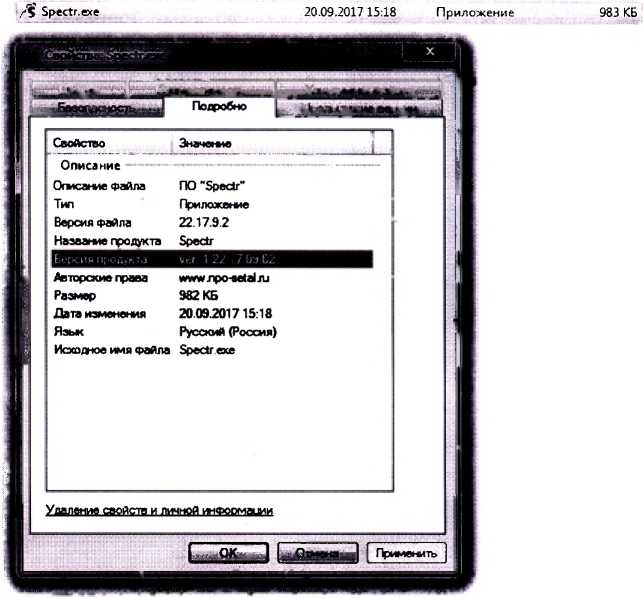
Task: Select the Тип property label
Action: point(64,204)
